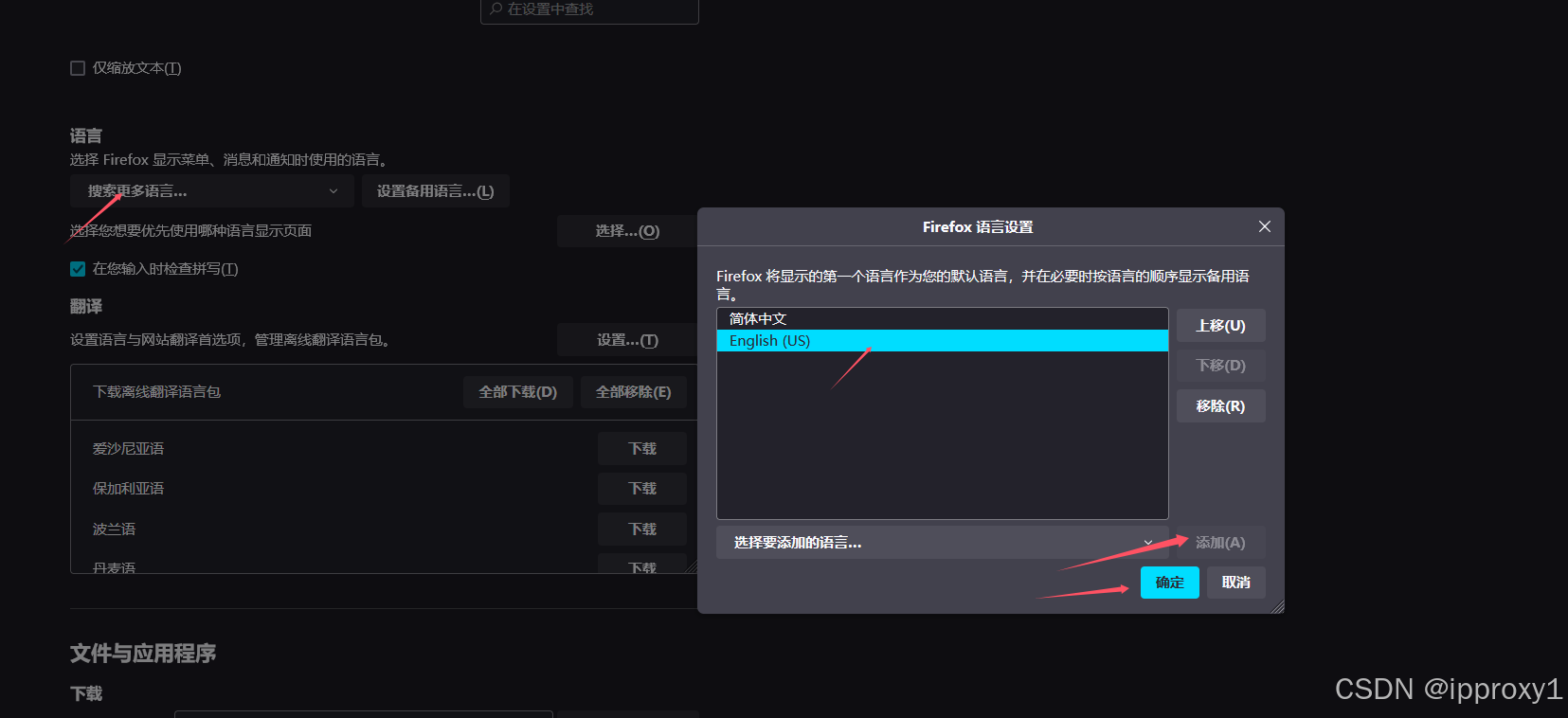Enable the 仅缩放文本 checkbox
The height and width of the screenshot is (718, 1568).
click(x=78, y=68)
